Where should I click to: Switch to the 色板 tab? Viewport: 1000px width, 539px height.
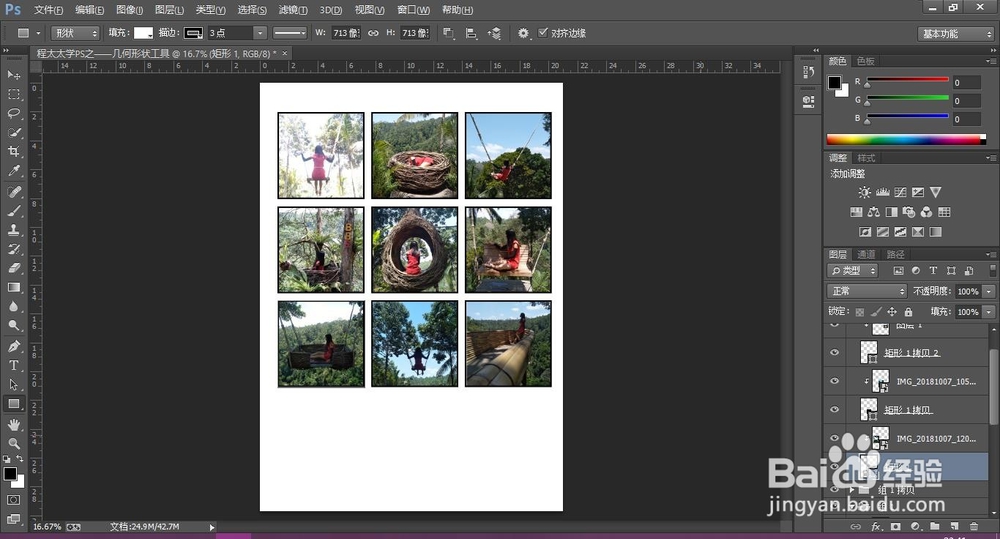point(865,61)
